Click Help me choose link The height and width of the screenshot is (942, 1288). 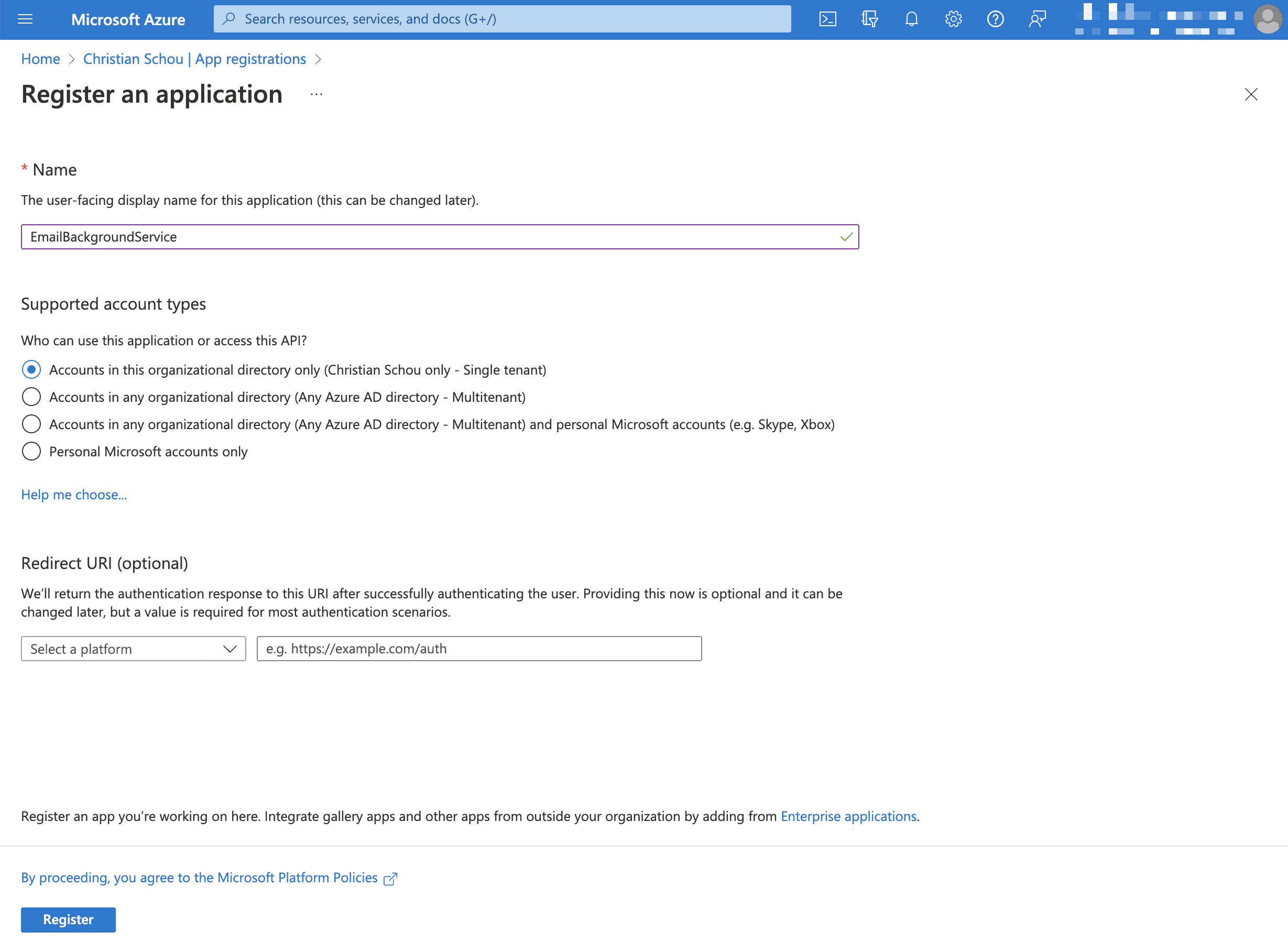pos(74,493)
